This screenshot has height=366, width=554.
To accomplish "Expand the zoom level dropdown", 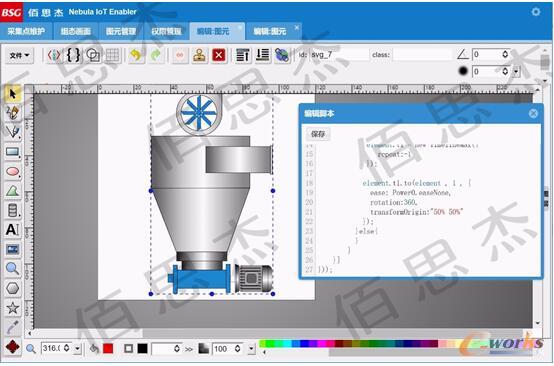I will 77,349.
